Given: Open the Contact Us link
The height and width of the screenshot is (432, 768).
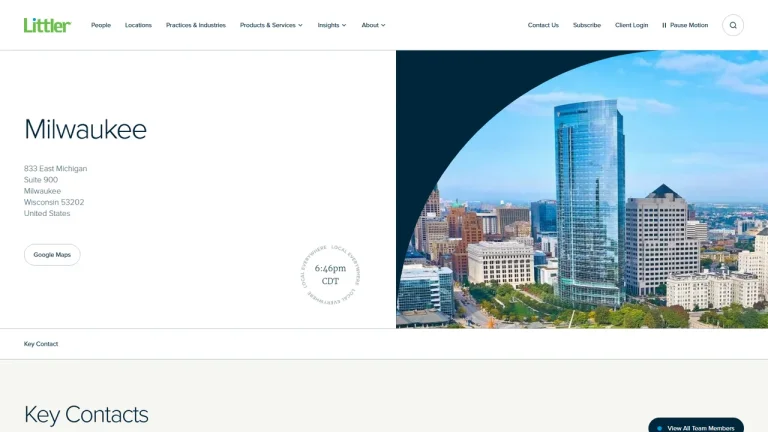Looking at the screenshot, I should (543, 25).
